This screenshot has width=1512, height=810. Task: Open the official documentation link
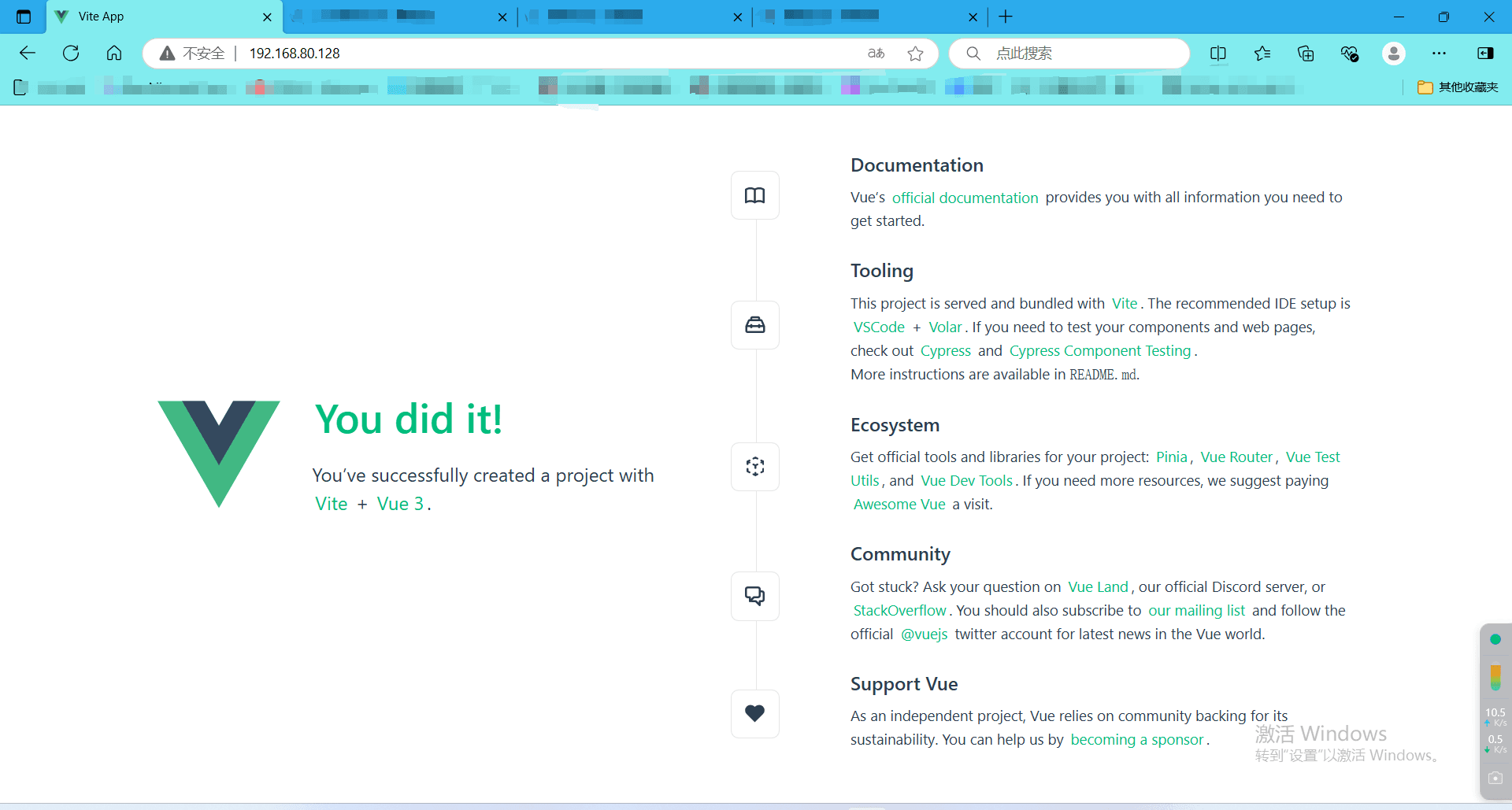coord(965,198)
